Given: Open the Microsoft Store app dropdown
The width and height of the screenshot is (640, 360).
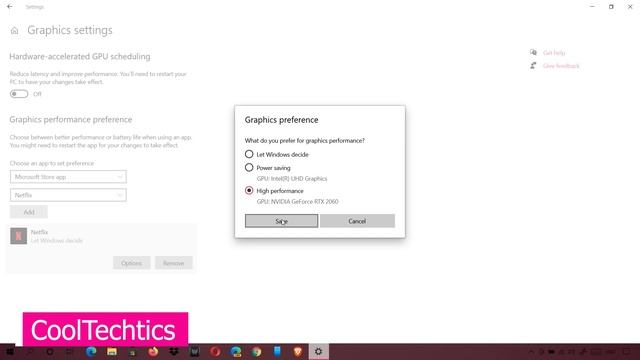Looking at the screenshot, I should click(68, 177).
